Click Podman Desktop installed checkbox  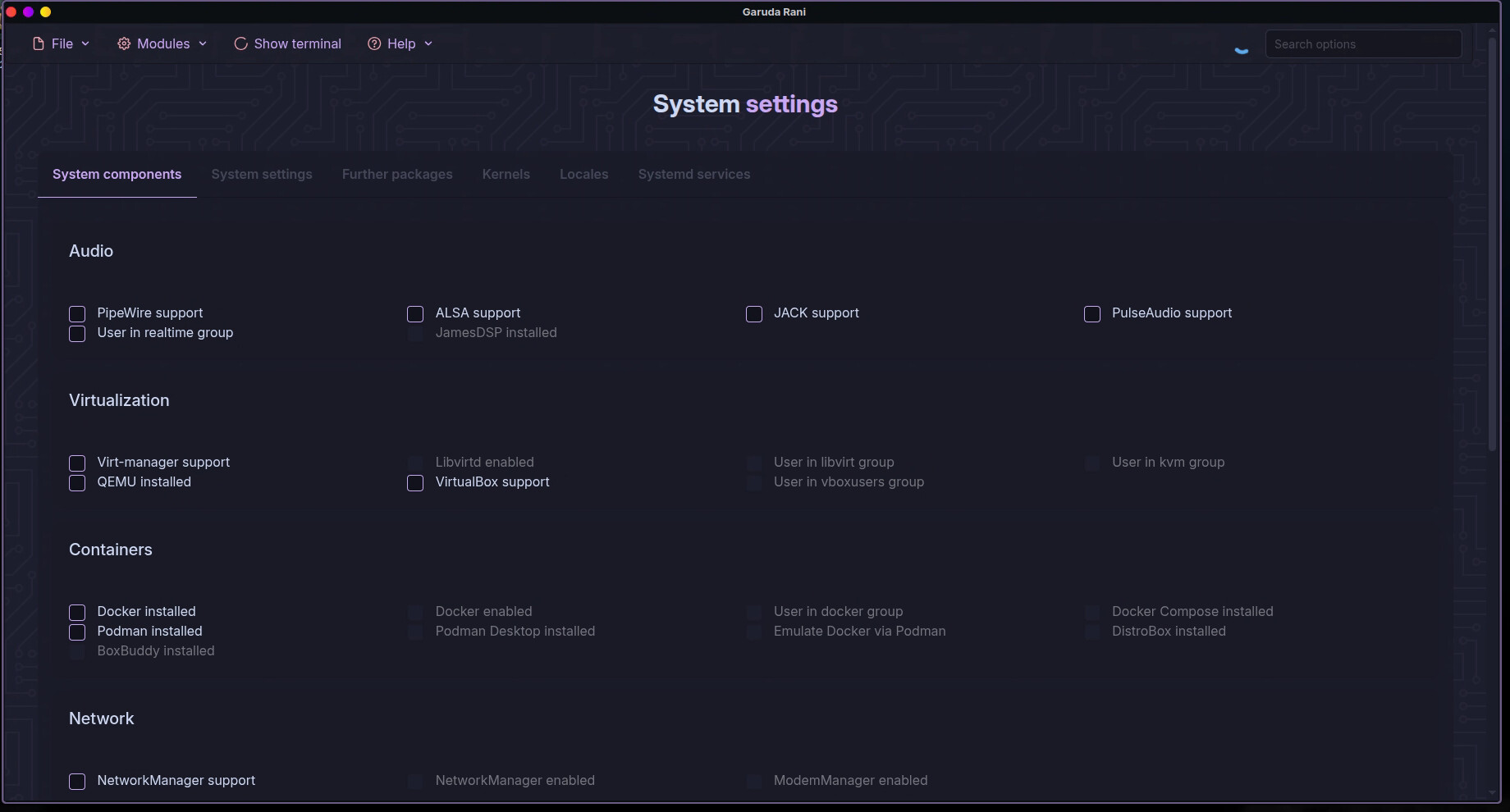(x=415, y=632)
